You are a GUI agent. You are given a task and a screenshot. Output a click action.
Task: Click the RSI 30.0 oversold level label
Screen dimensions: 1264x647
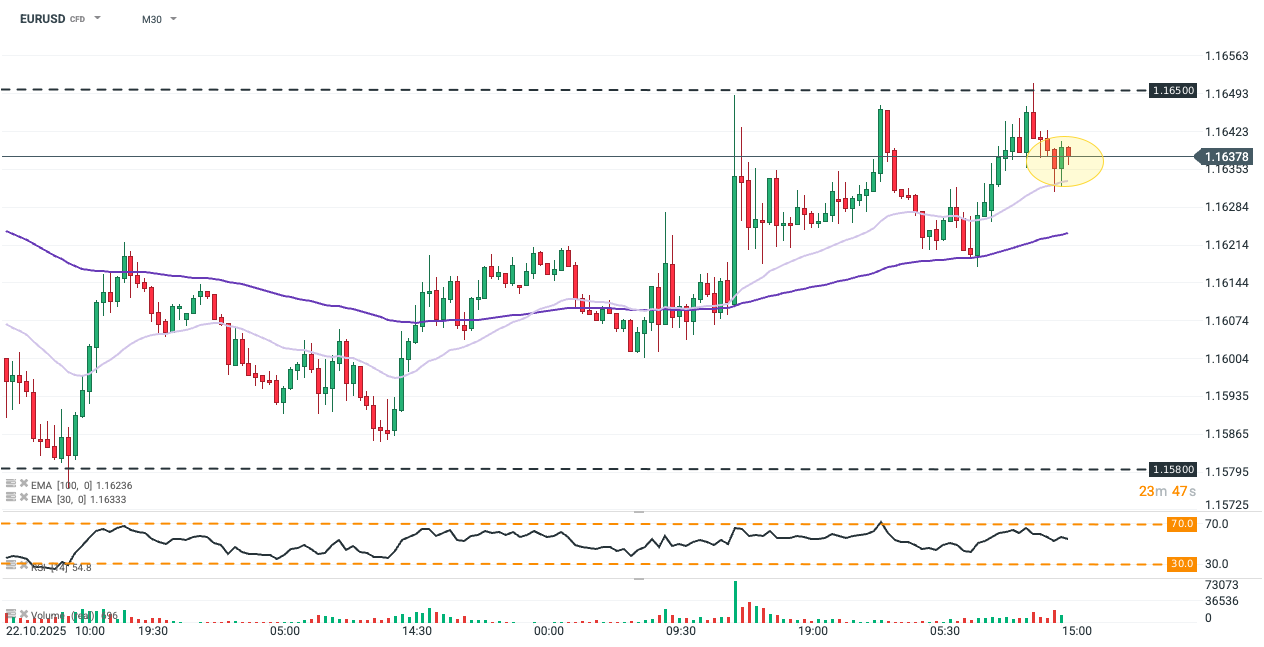[1182, 564]
